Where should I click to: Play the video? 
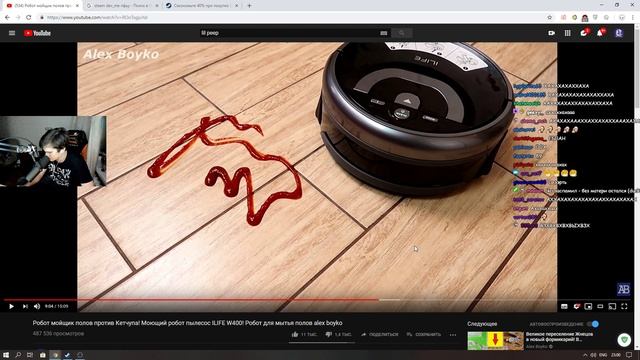click(x=11, y=306)
